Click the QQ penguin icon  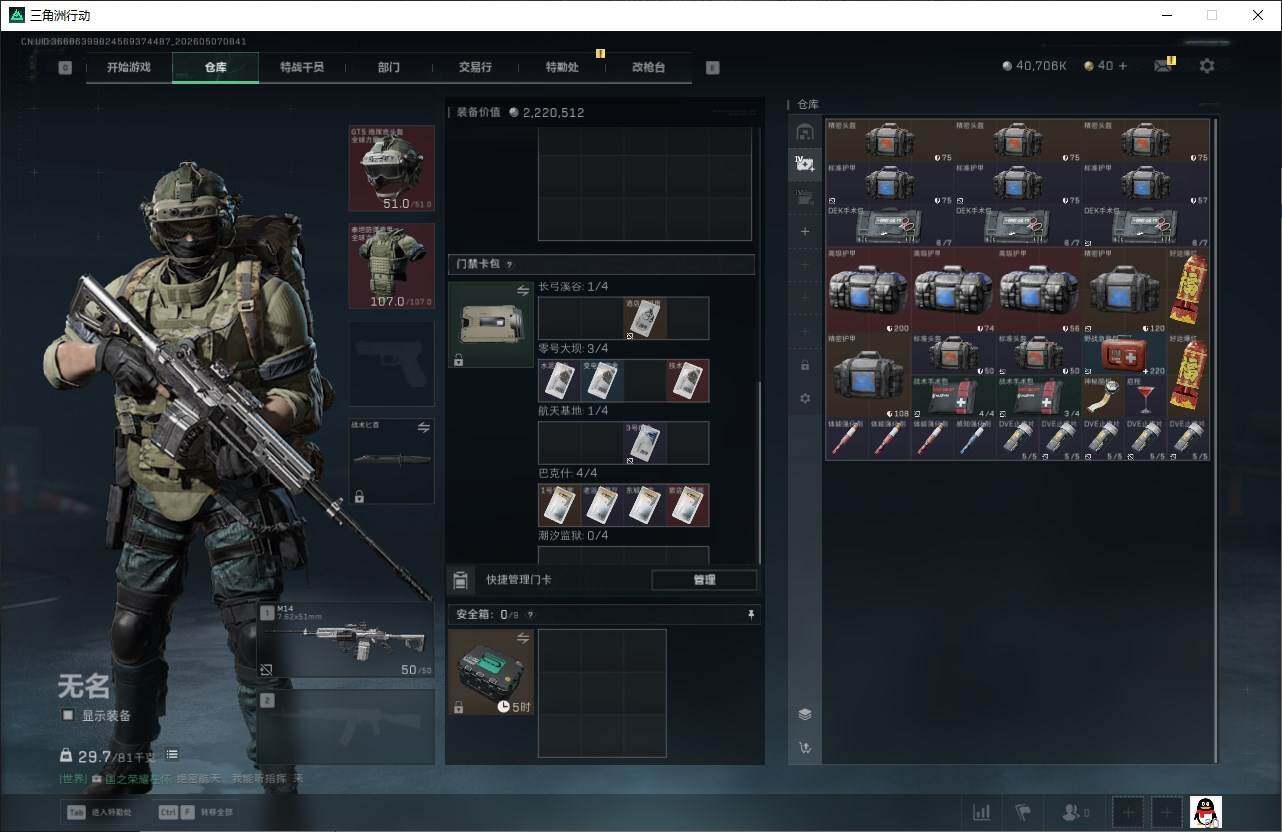(1206, 812)
